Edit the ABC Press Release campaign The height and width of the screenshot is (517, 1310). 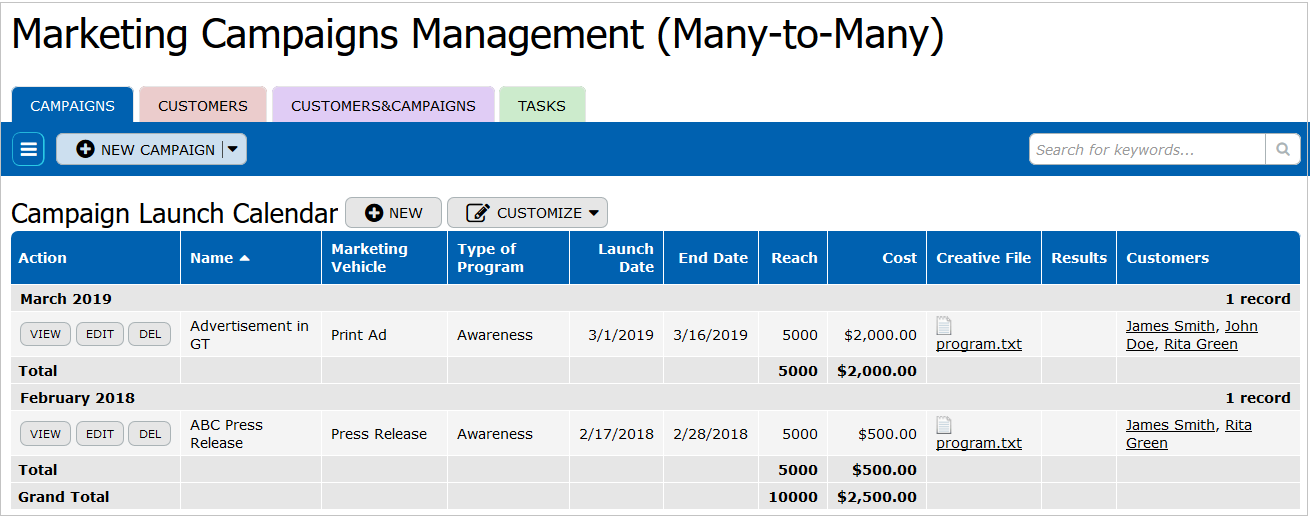[100, 434]
